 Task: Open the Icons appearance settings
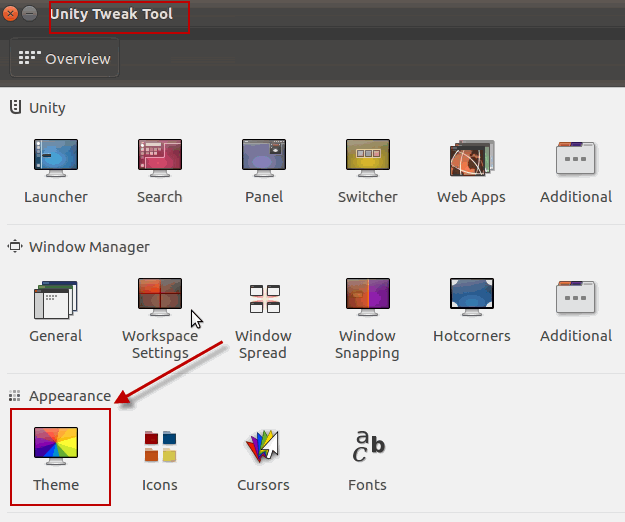[x=160, y=446]
